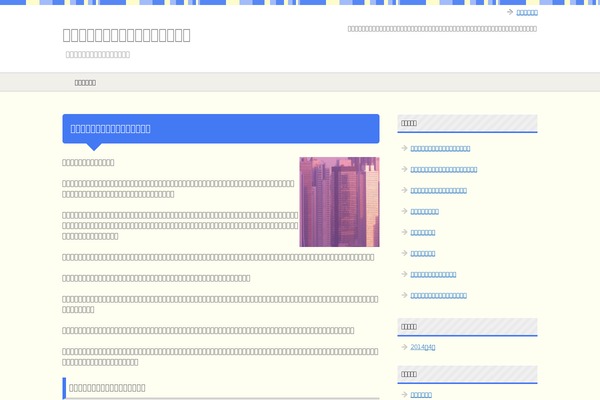The width and height of the screenshot is (600, 400).
Task: Select the single item in the gray navigation bar
Action: pos(85,83)
